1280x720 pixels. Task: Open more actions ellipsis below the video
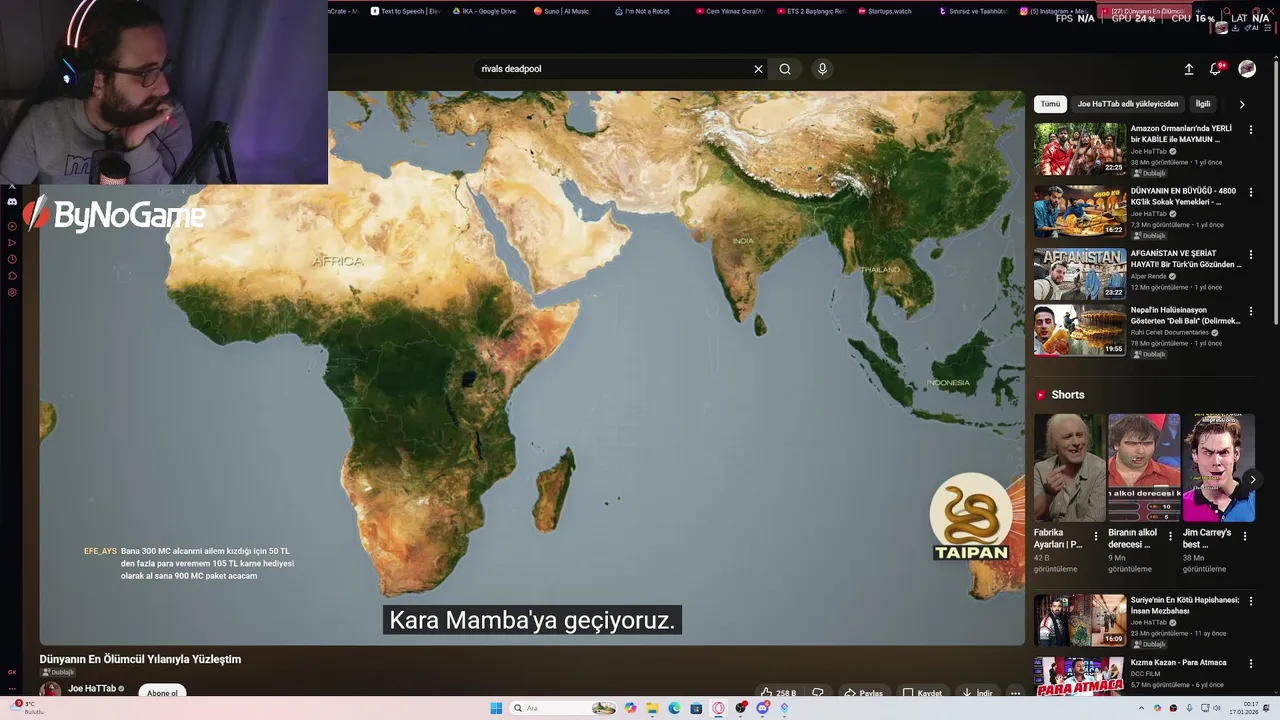tap(1015, 693)
